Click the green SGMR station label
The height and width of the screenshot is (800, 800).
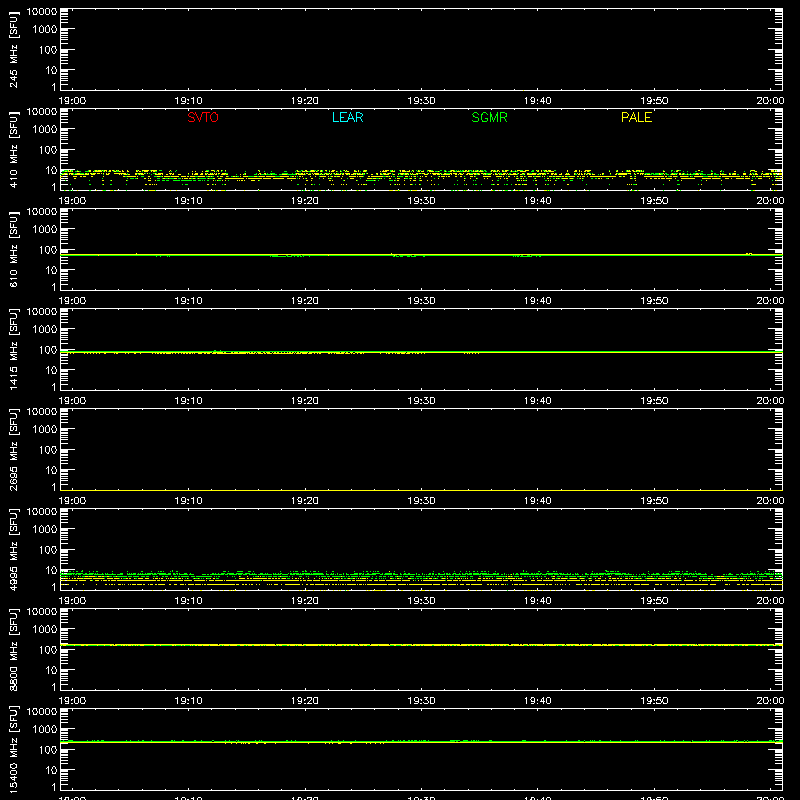coord(489,117)
